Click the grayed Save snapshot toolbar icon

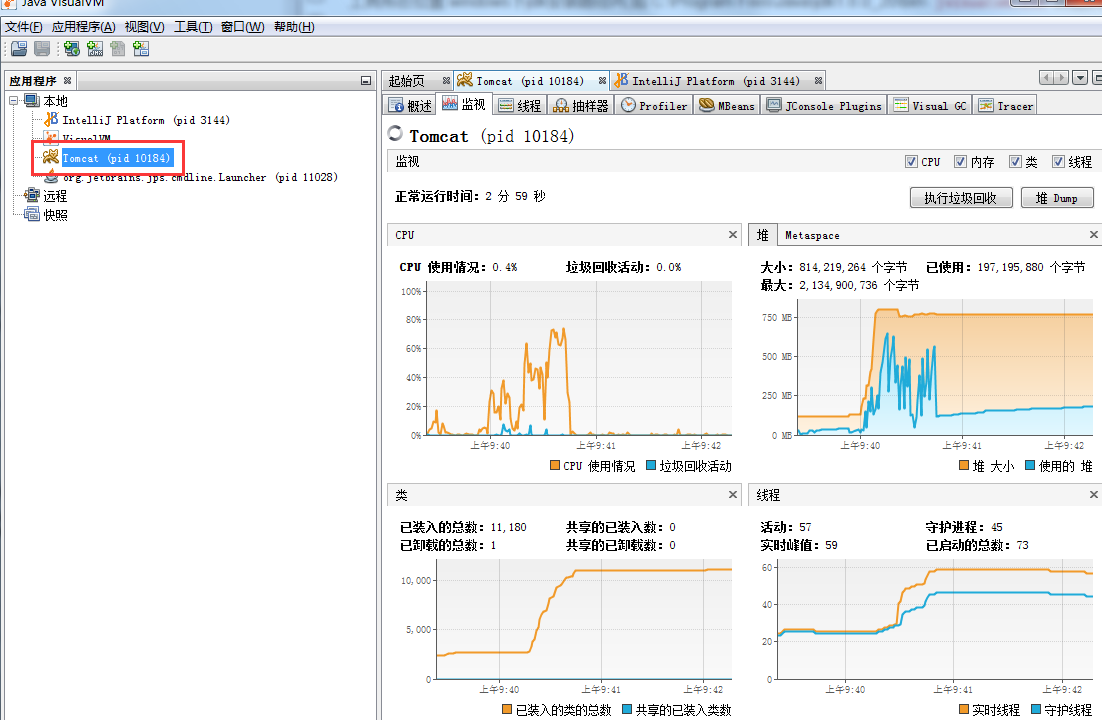[x=42, y=49]
